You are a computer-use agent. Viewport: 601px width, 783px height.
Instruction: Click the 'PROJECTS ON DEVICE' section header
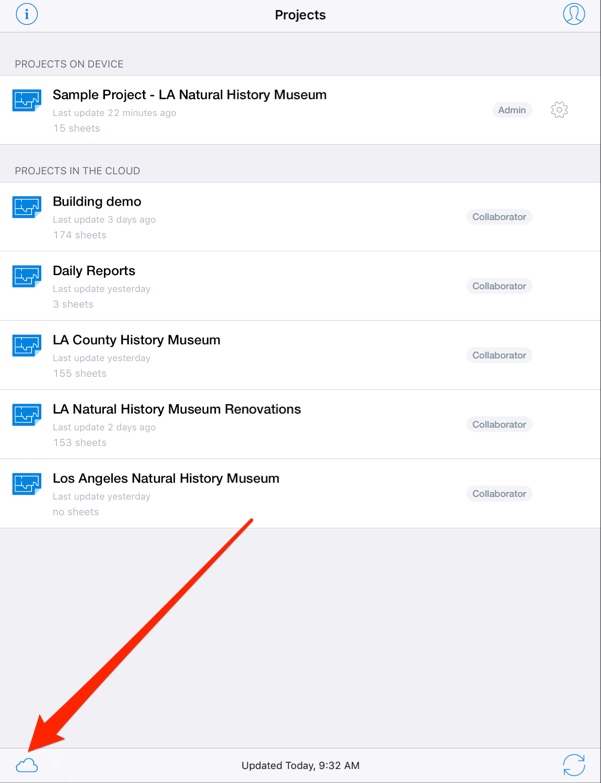pos(69,64)
